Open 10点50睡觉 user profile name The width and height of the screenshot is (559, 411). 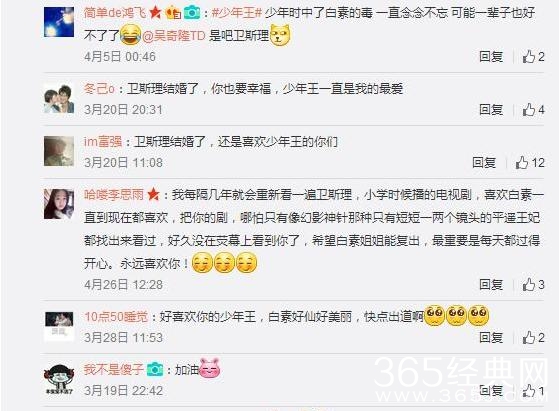[x=116, y=317]
